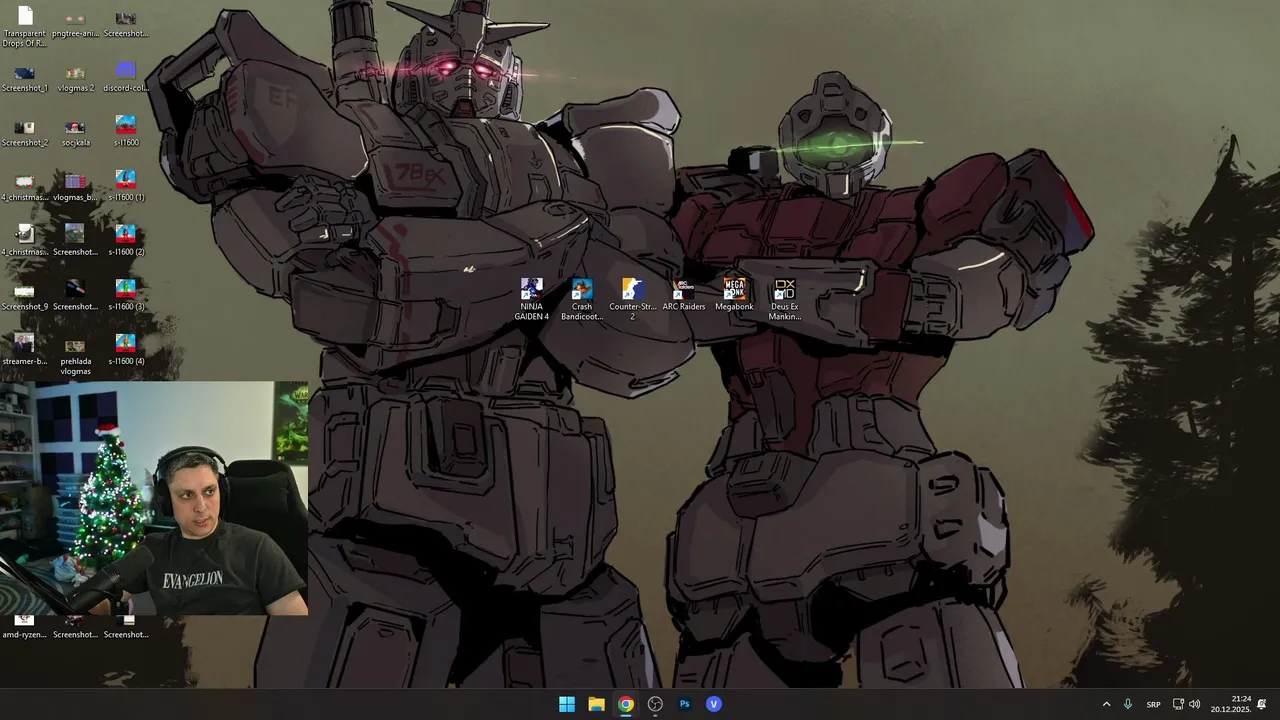
Task: Select the Screenshot_1 desktop file
Action: pyautogui.click(x=25, y=77)
